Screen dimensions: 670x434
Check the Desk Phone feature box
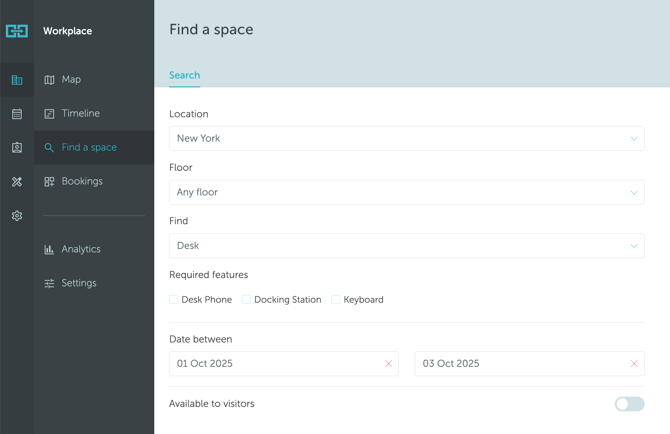click(174, 300)
